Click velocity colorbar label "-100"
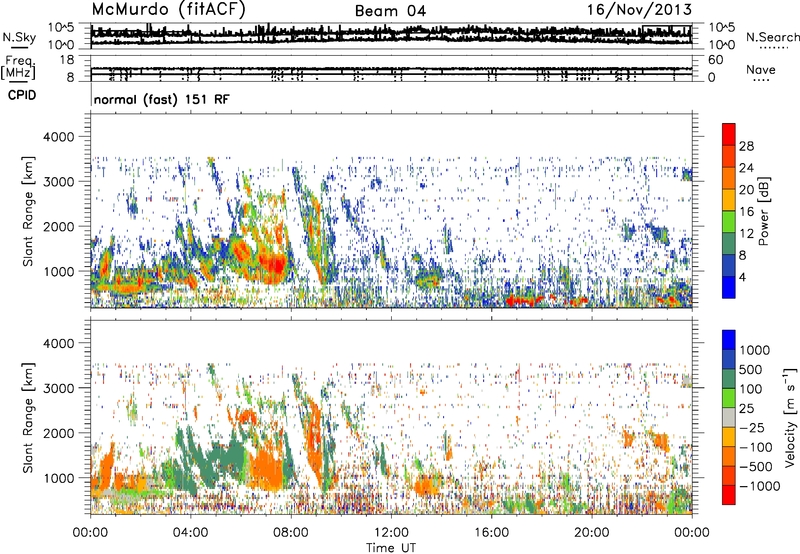 point(757,447)
